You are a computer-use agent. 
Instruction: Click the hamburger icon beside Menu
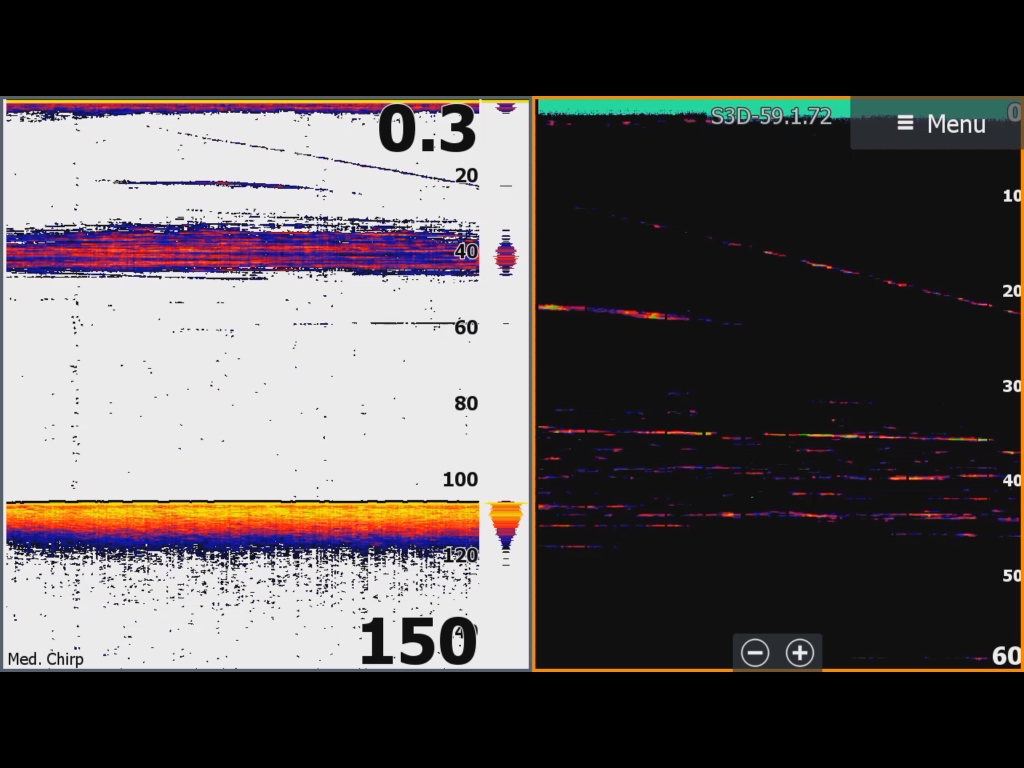click(x=905, y=123)
